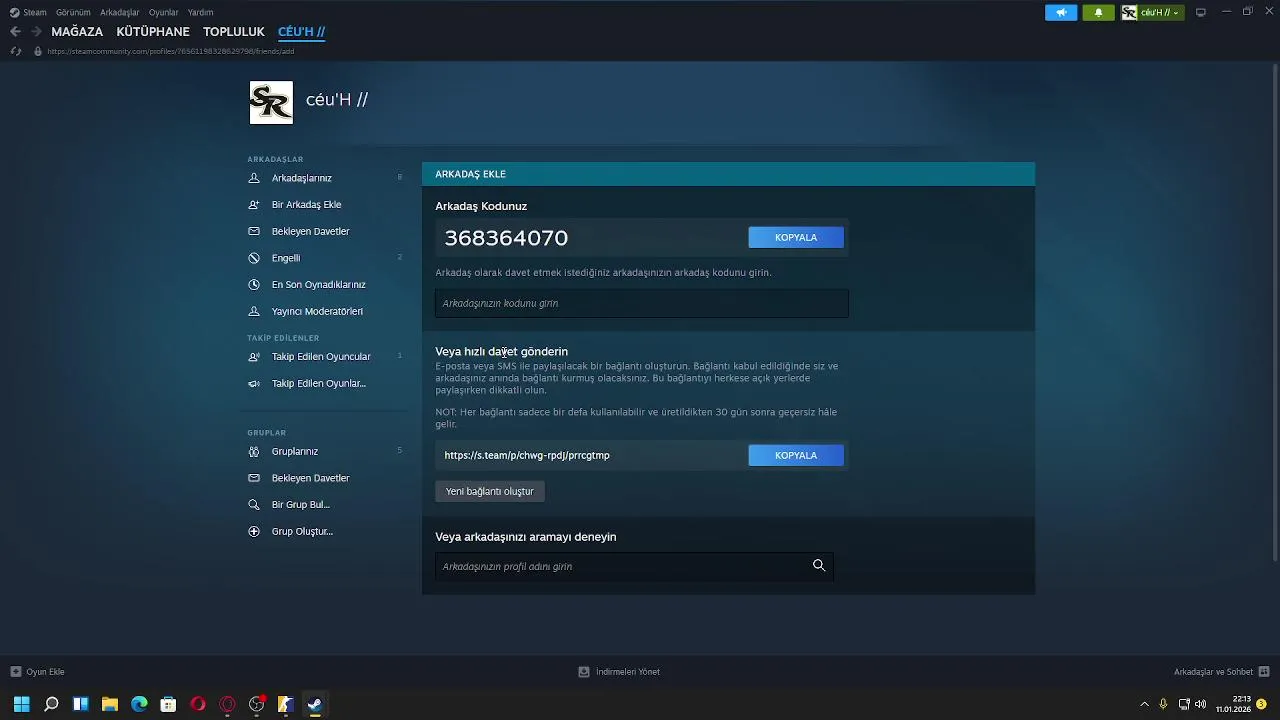
Task: Click the Bir Arkadaş Ekle add-person icon
Action: (x=254, y=204)
